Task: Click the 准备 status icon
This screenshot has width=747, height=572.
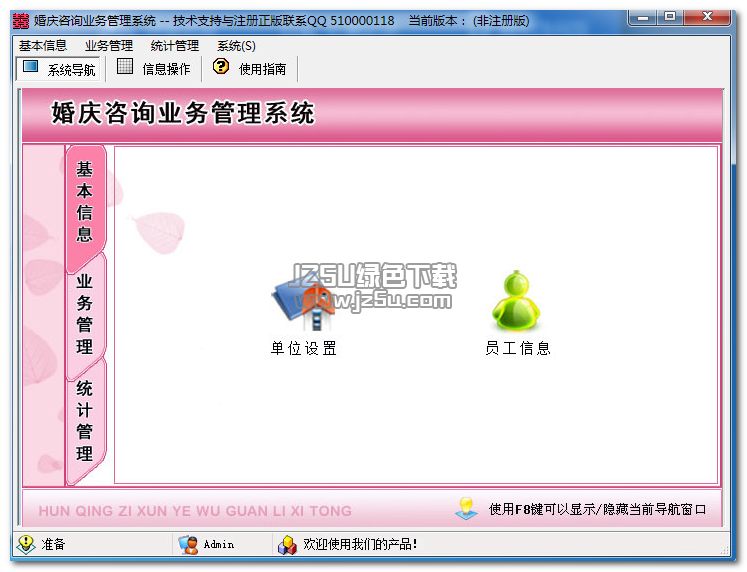Action: click(x=26, y=544)
